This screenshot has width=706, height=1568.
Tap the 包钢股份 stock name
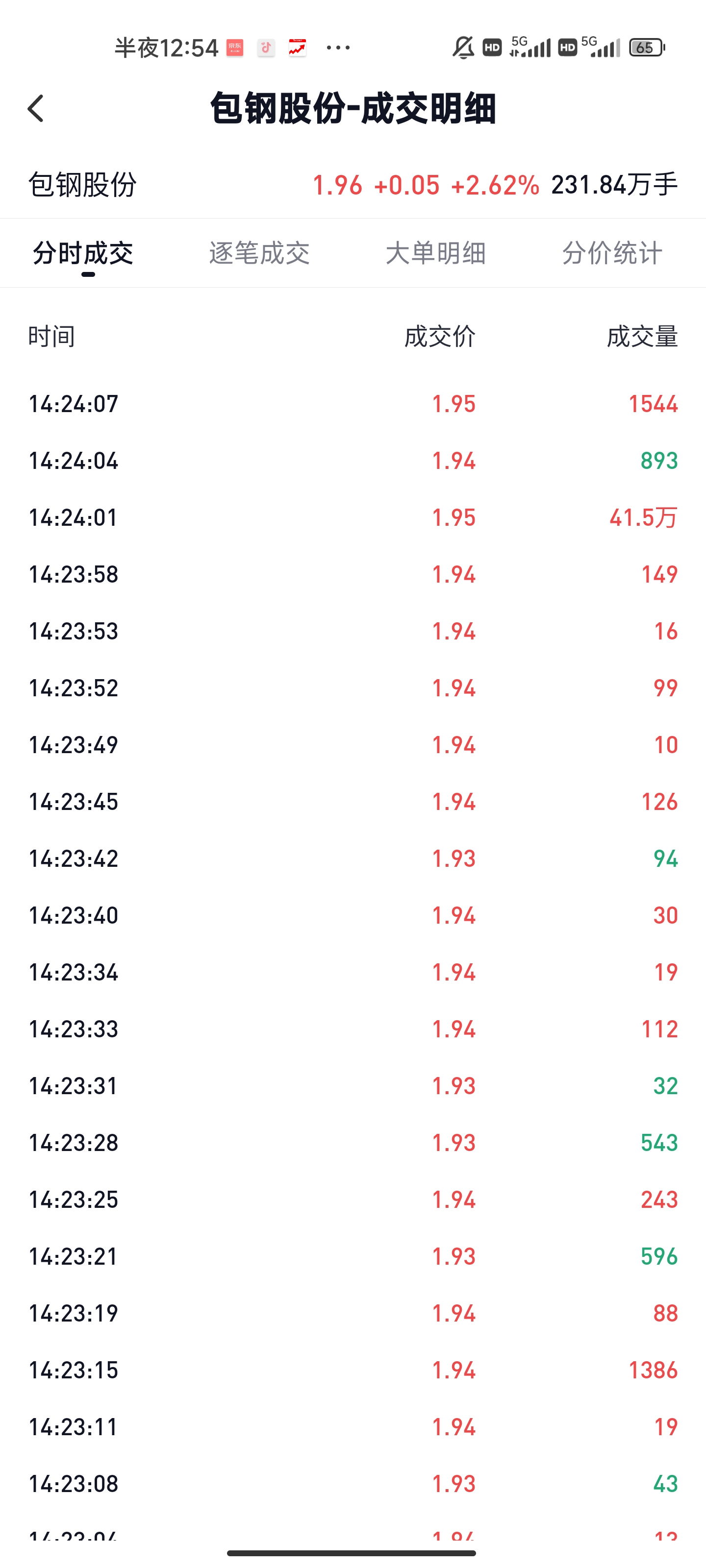(83, 184)
